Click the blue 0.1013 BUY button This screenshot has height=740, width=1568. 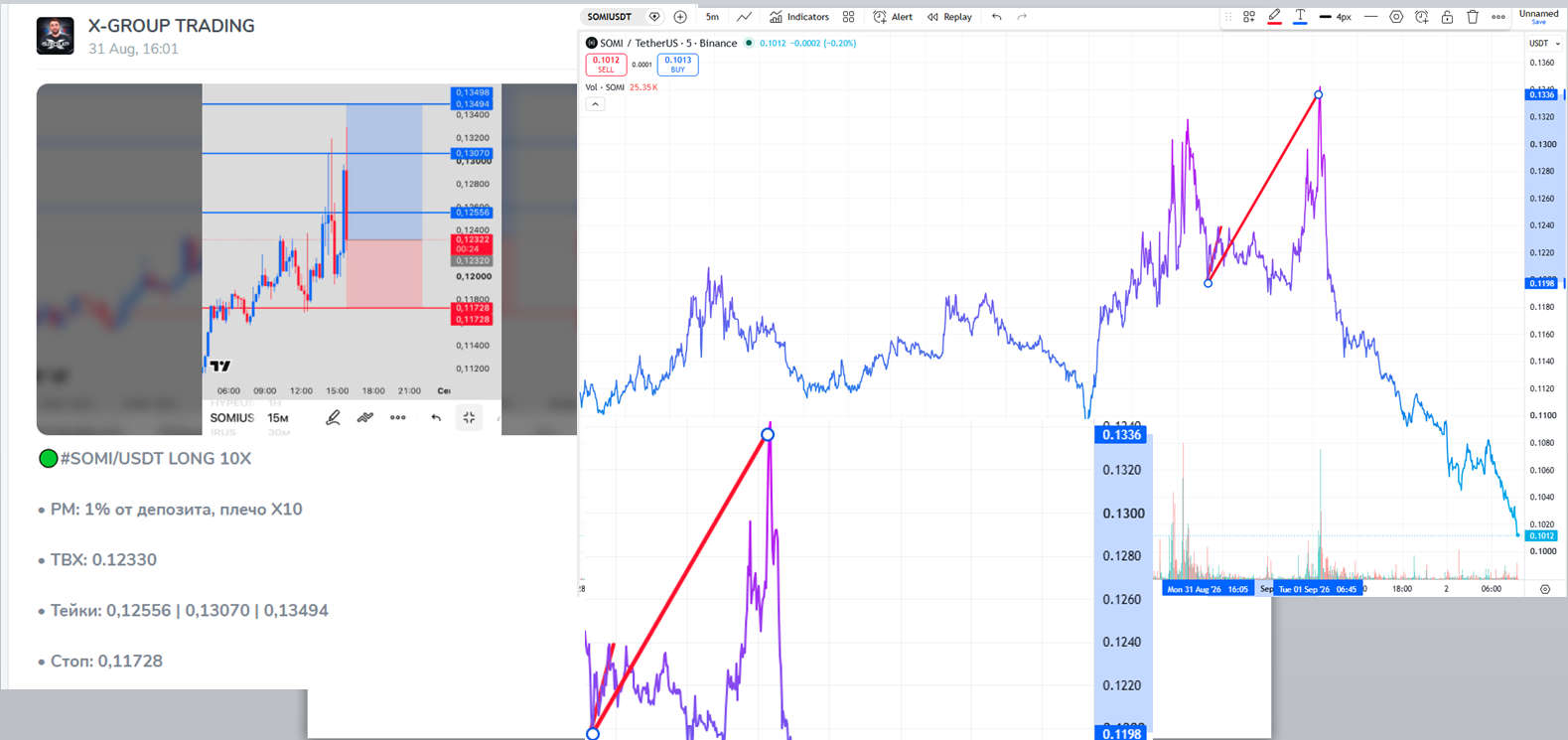(677, 65)
